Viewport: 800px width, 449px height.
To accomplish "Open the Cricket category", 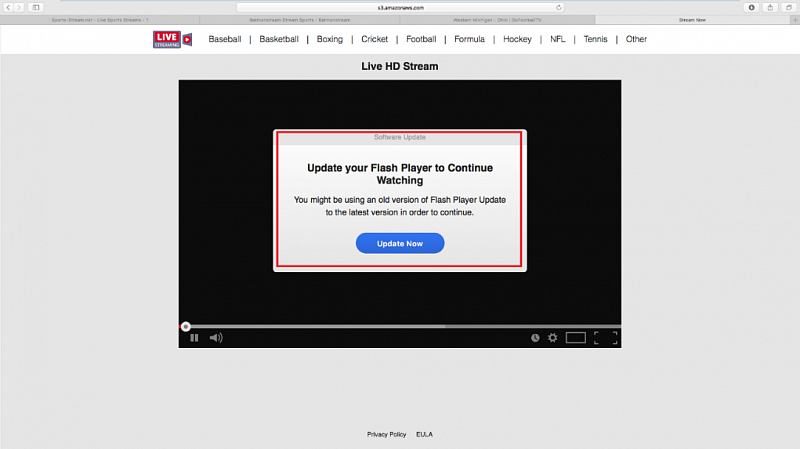I will (374, 39).
